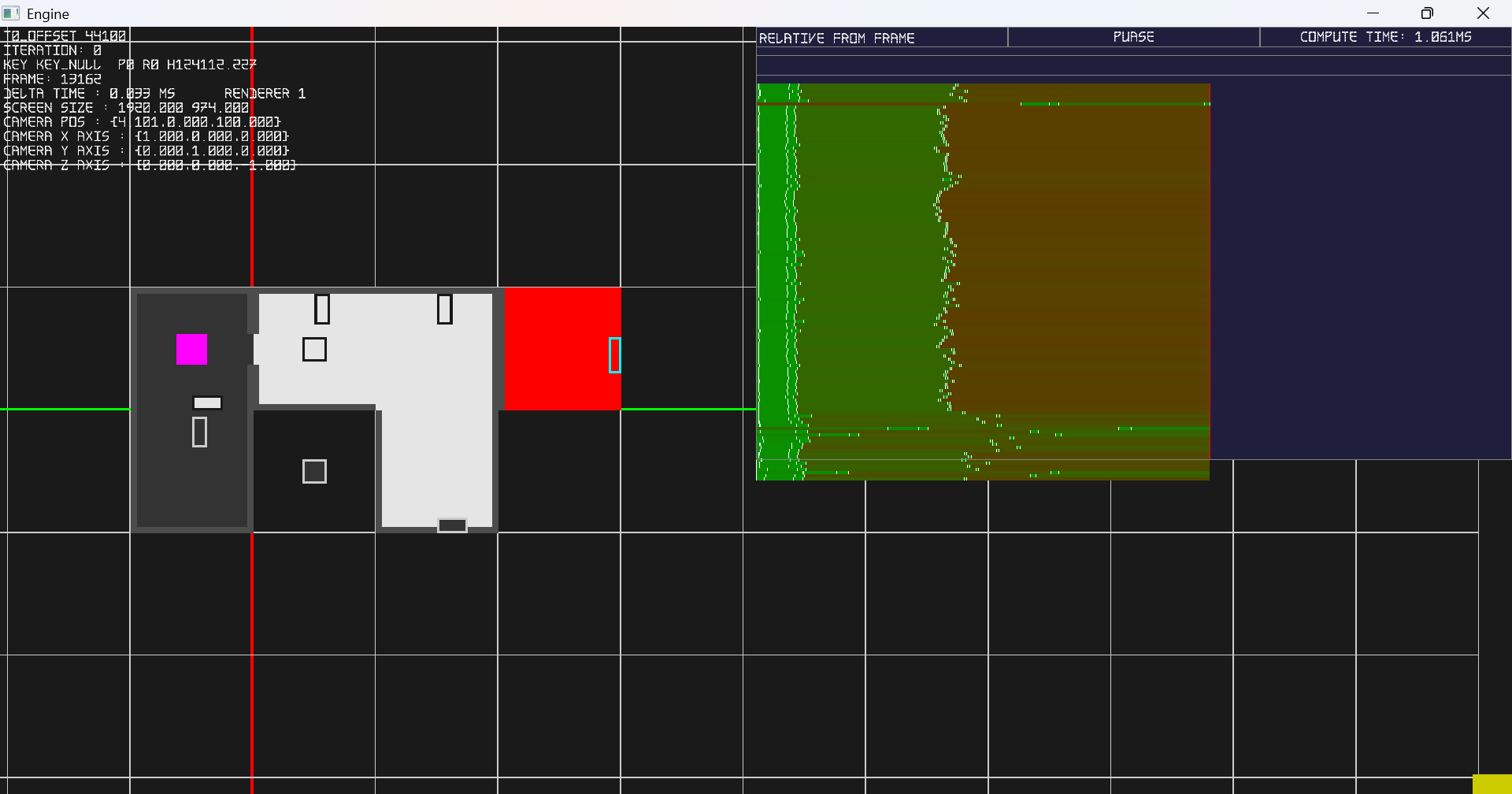Click the yellow square in the bottom-right corner
This screenshot has width=1512, height=794.
[1492, 784]
